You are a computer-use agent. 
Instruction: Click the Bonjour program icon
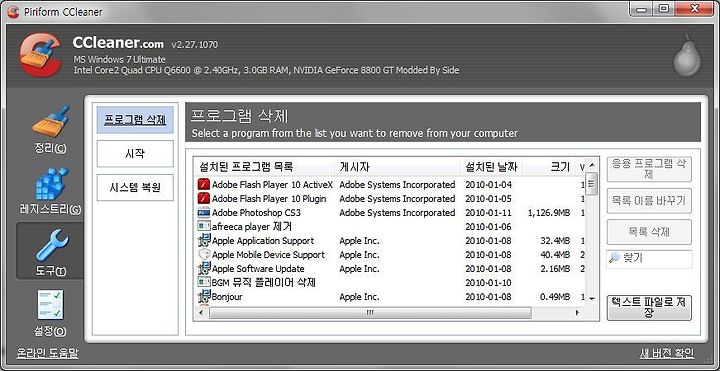click(x=203, y=297)
